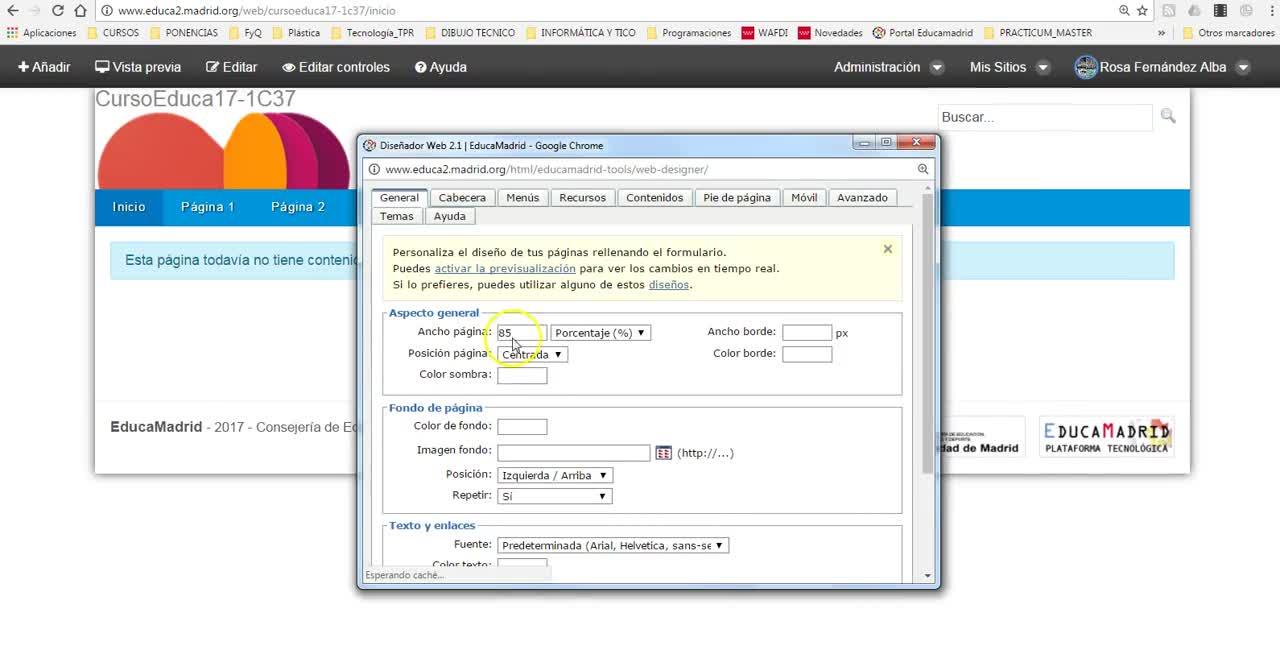This screenshot has height=646, width=1280.
Task: Reload the page with the refresh icon
Action: (x=58, y=10)
